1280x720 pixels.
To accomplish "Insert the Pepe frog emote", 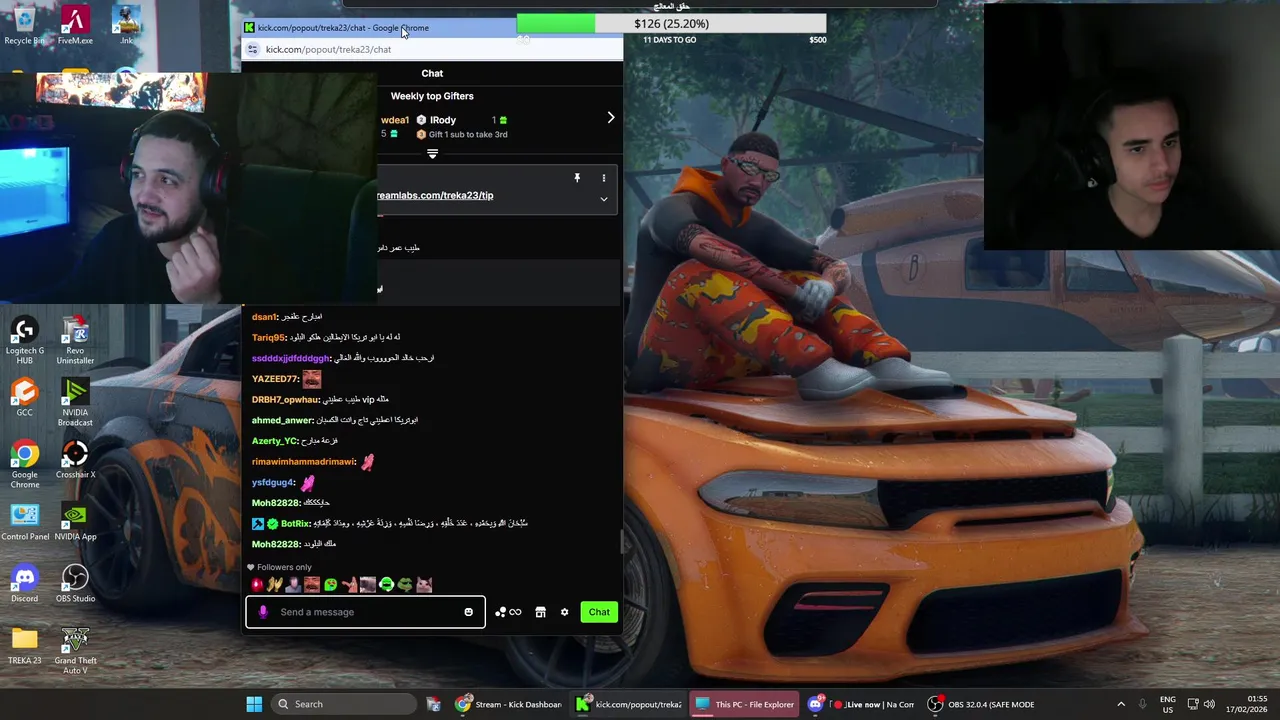I will pos(405,585).
